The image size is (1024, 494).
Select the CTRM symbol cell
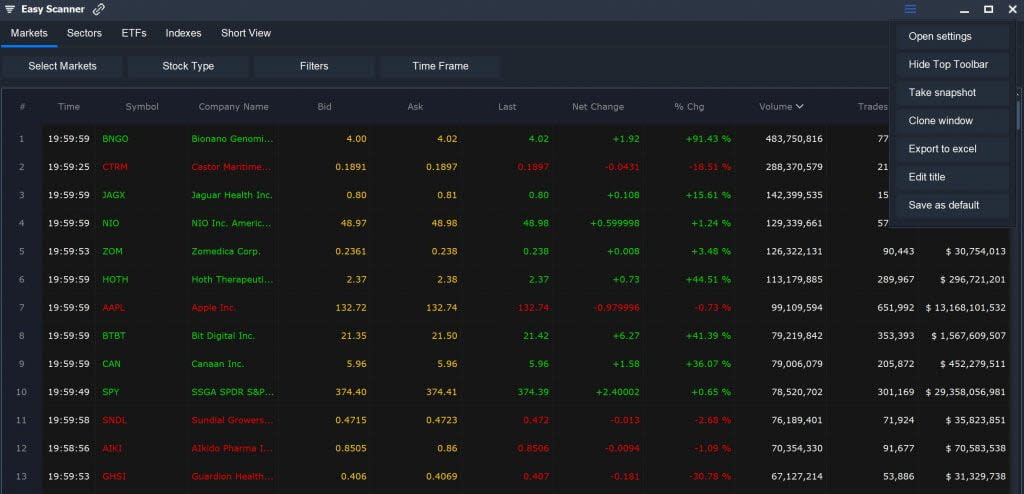point(115,167)
